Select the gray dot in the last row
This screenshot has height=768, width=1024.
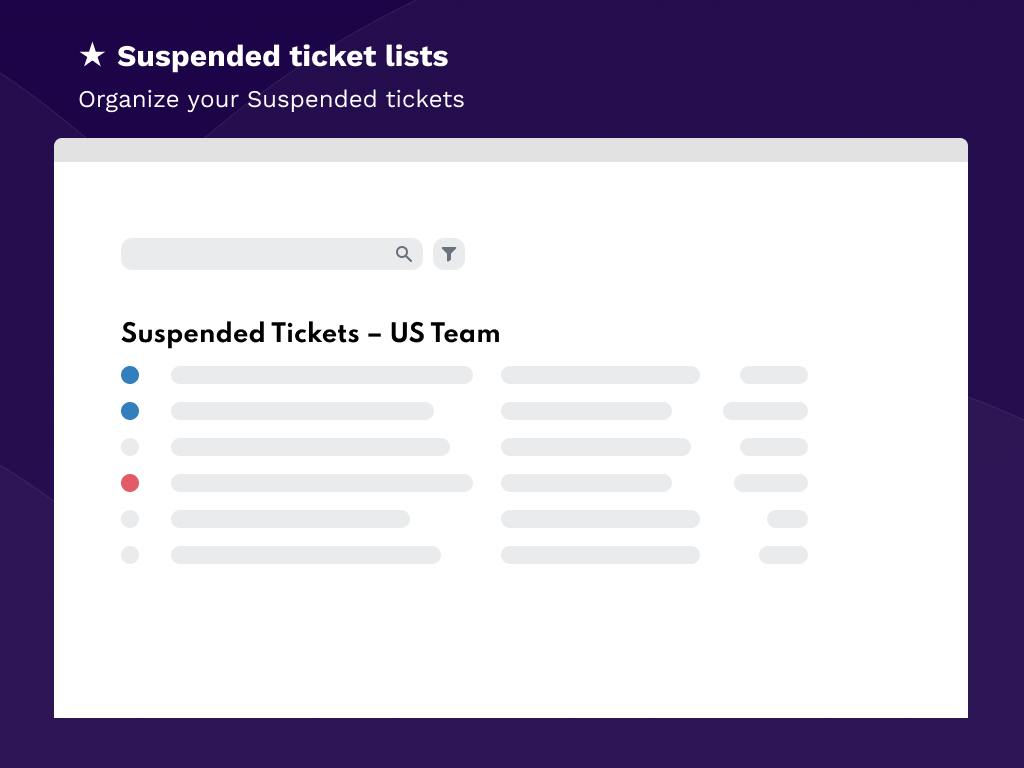coord(130,555)
